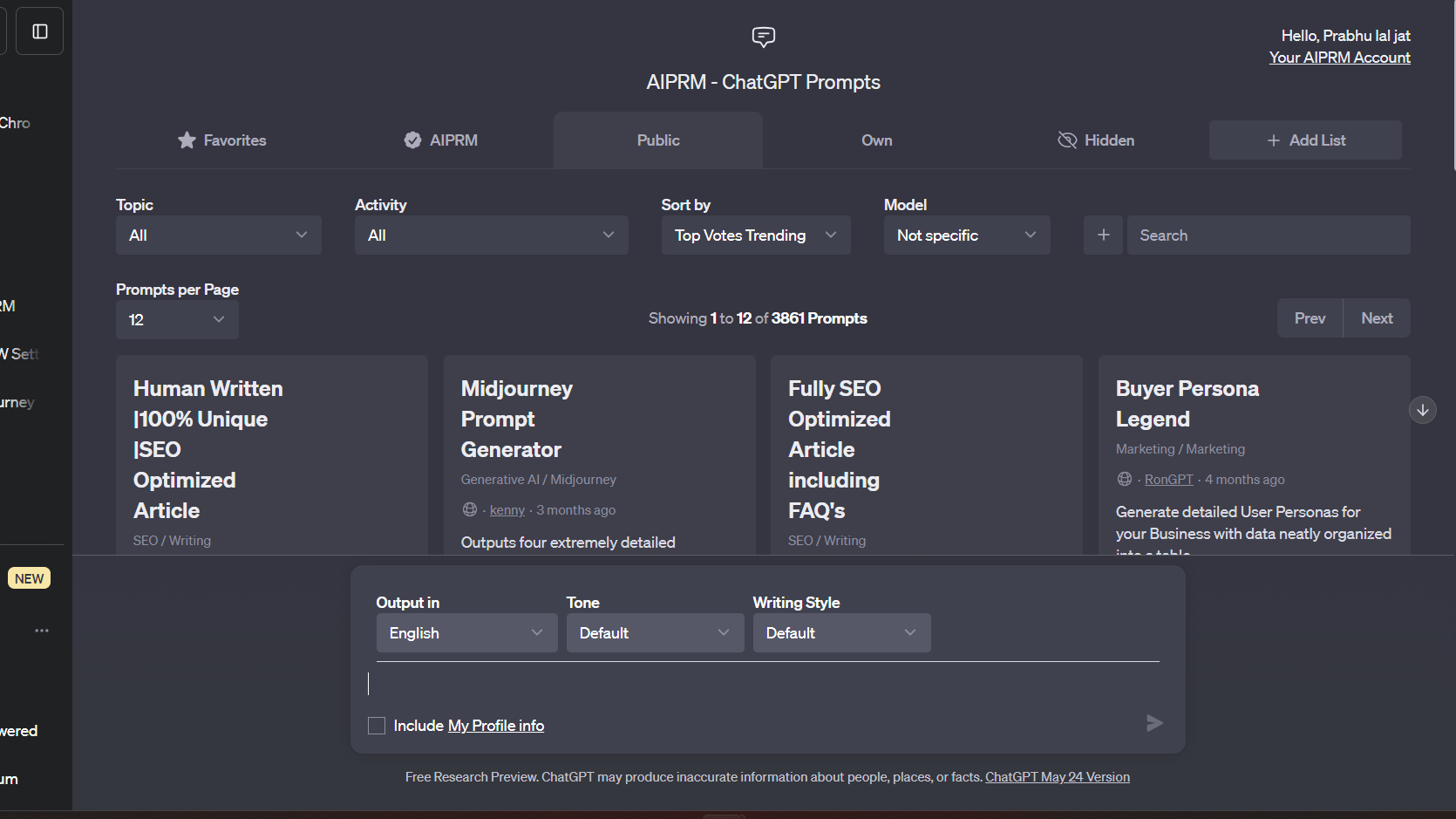Click the Prev page button
Viewport: 1456px width, 819px height.
1310,318
